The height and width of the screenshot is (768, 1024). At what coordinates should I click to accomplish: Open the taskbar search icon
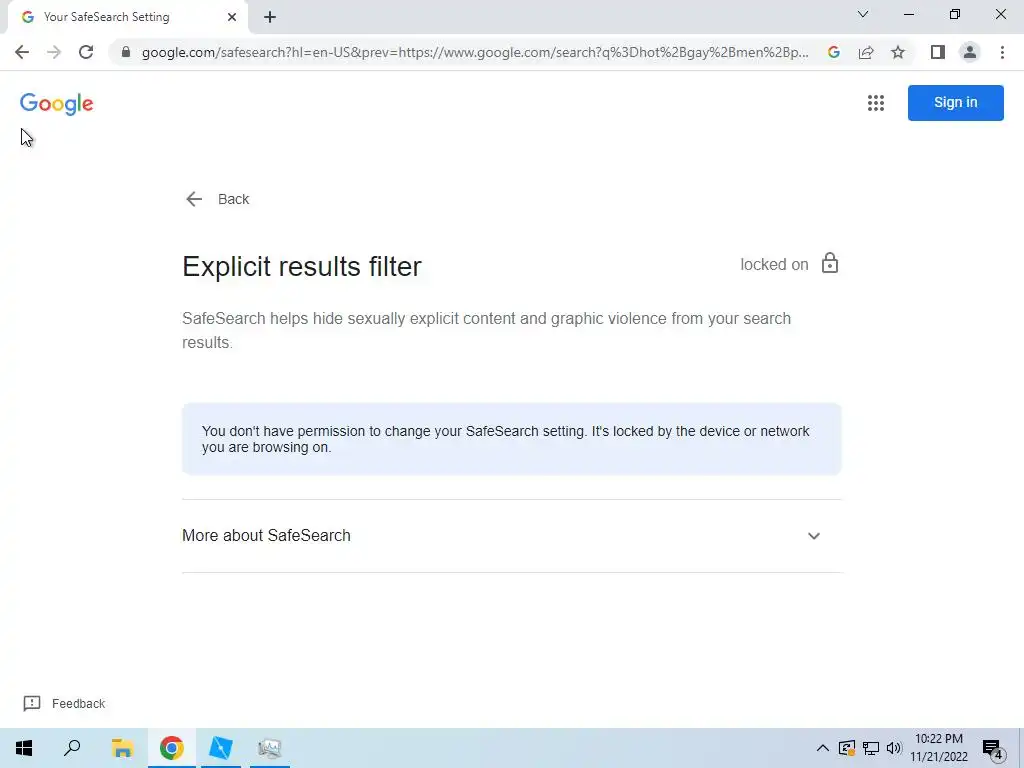click(x=72, y=748)
